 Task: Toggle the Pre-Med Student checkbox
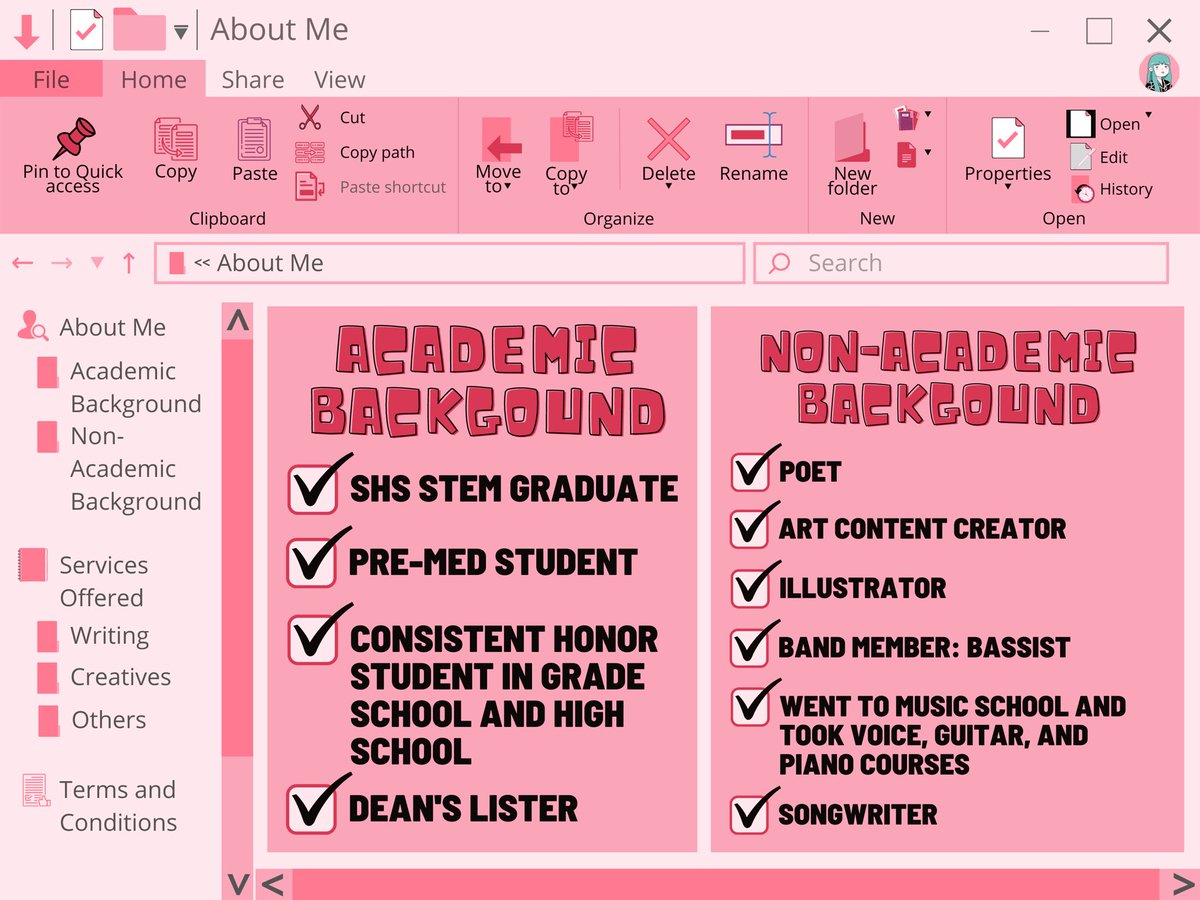313,562
